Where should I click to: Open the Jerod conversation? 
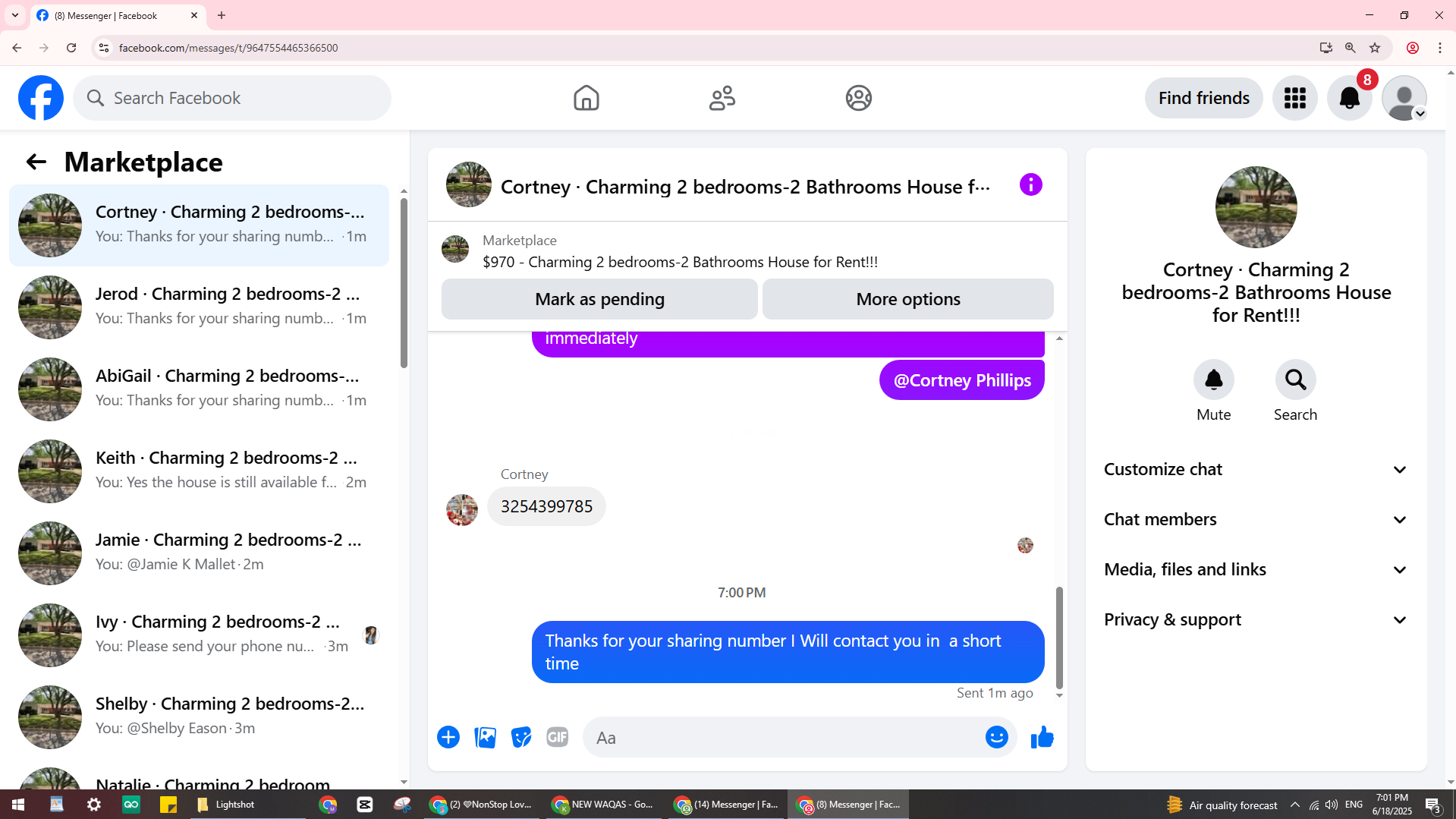[x=199, y=307]
